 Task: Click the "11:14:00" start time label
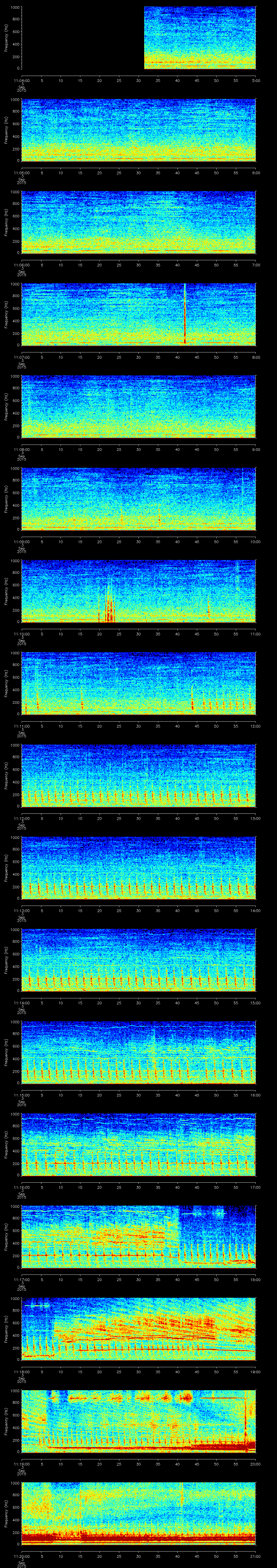(21, 1003)
